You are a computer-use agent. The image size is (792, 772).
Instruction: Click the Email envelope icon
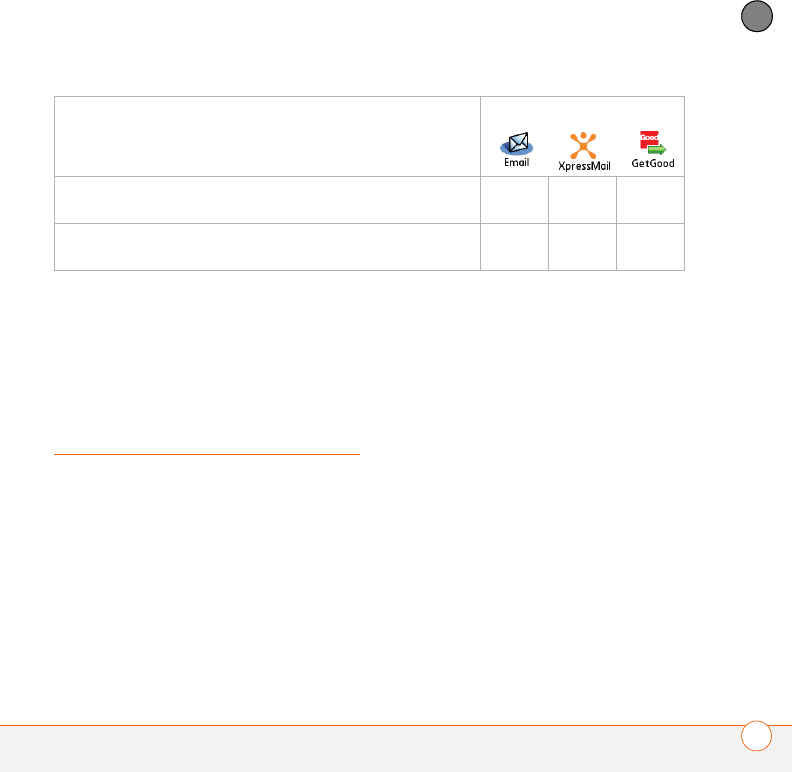click(517, 143)
